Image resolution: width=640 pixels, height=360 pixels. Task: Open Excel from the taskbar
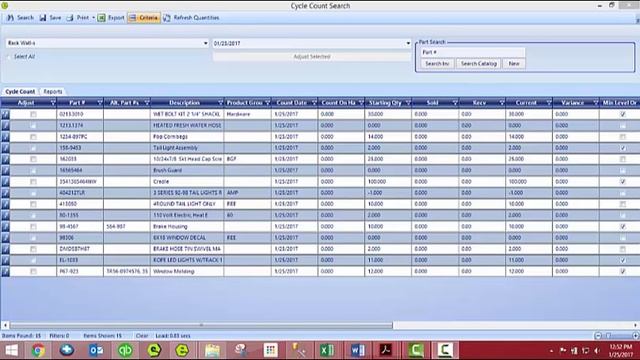(327, 351)
